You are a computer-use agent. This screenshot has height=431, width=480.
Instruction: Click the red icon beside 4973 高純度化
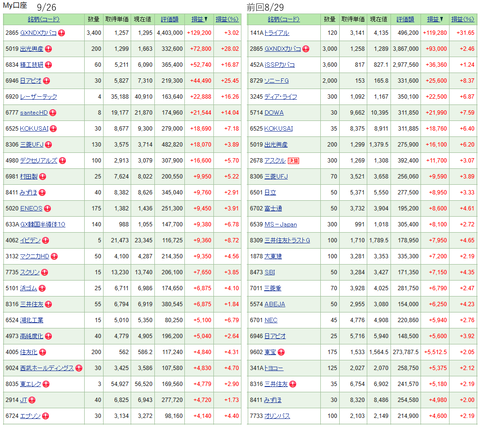[48, 336]
